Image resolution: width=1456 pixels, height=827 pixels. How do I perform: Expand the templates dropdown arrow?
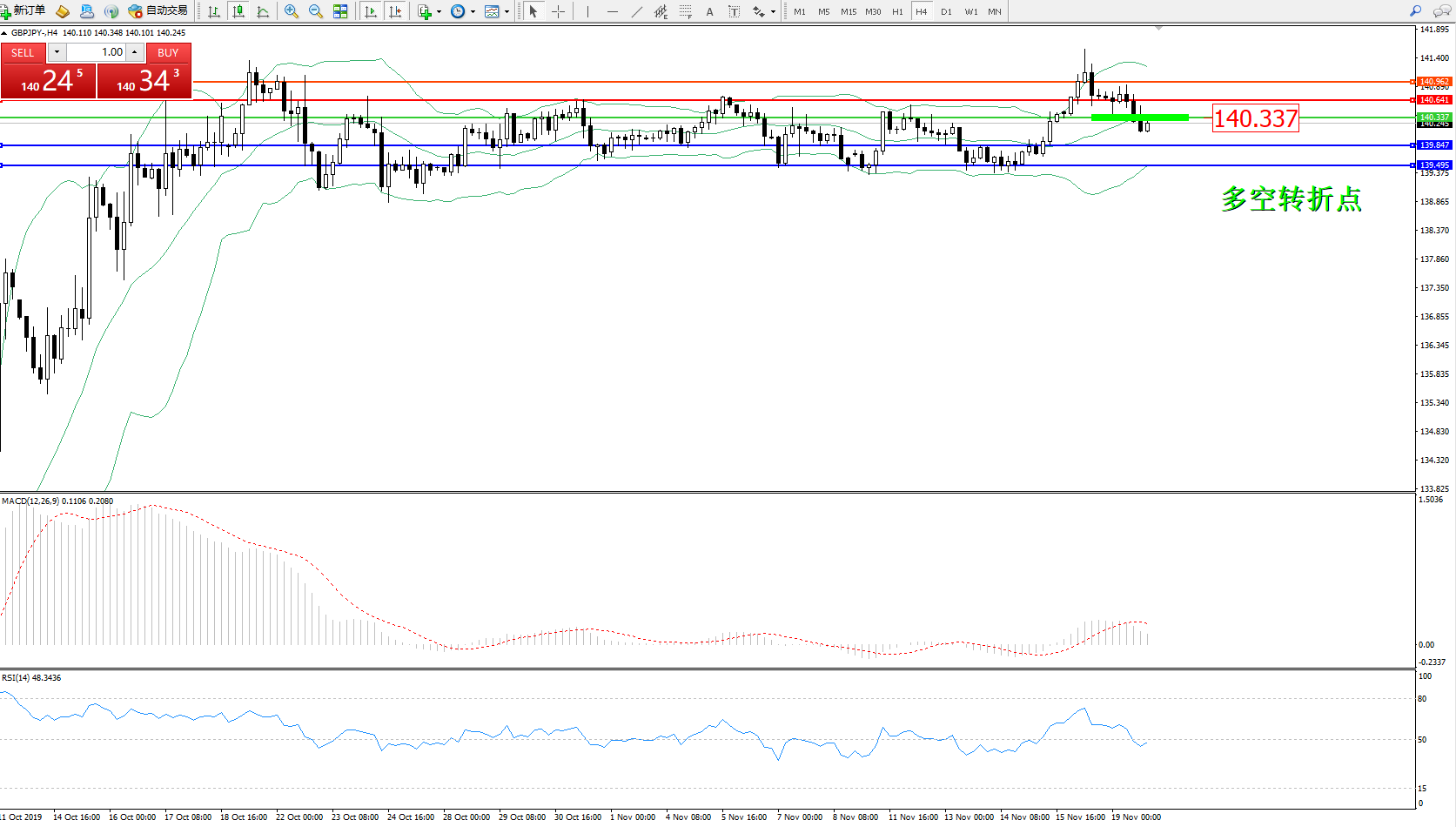click(x=507, y=12)
